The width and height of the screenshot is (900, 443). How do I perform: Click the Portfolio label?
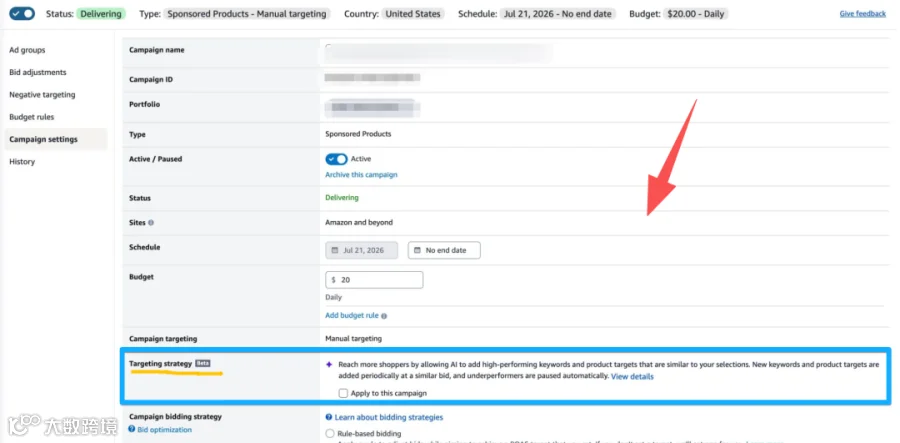pos(145,105)
